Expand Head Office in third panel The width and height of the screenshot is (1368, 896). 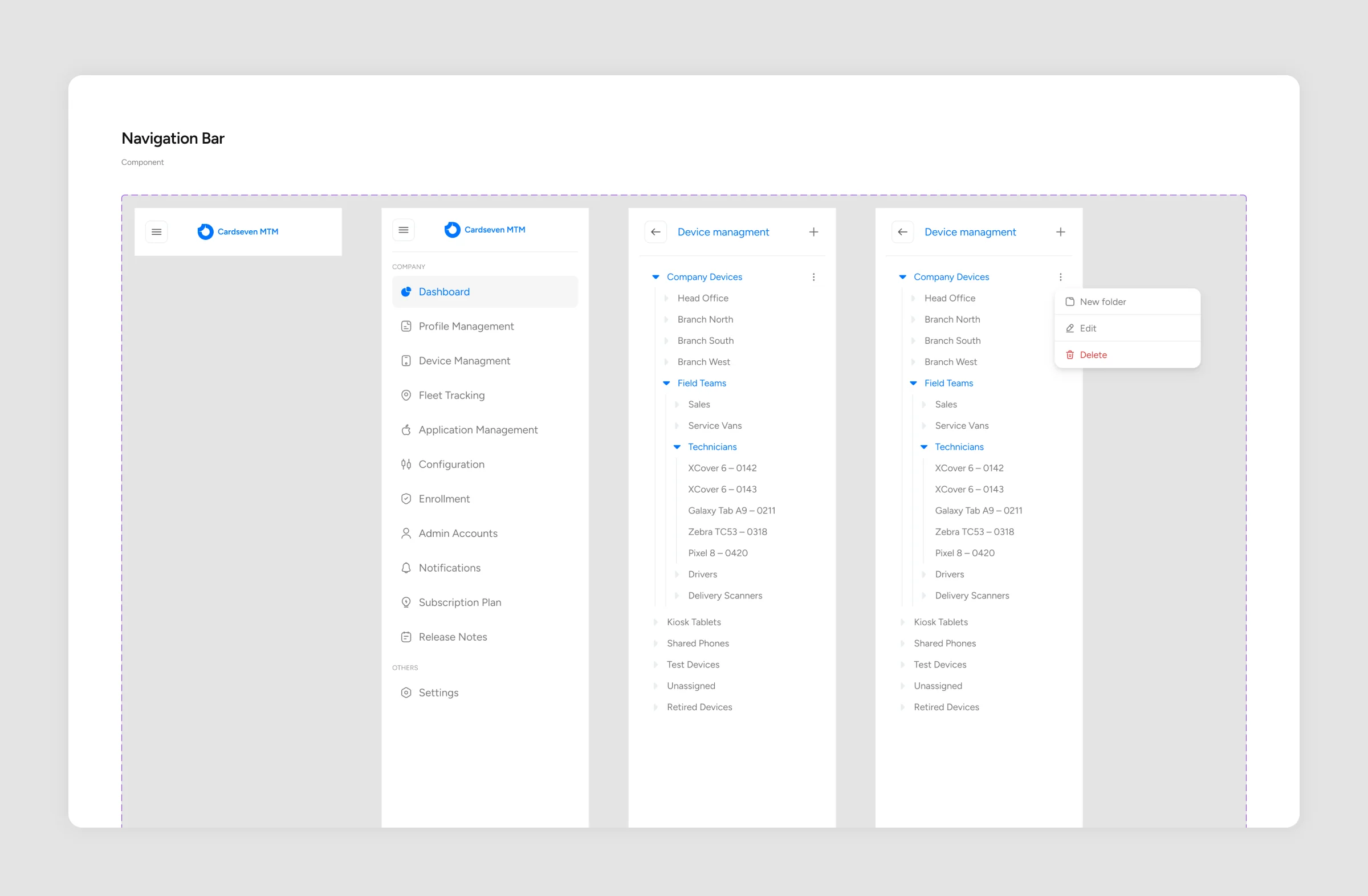pyautogui.click(x=666, y=298)
